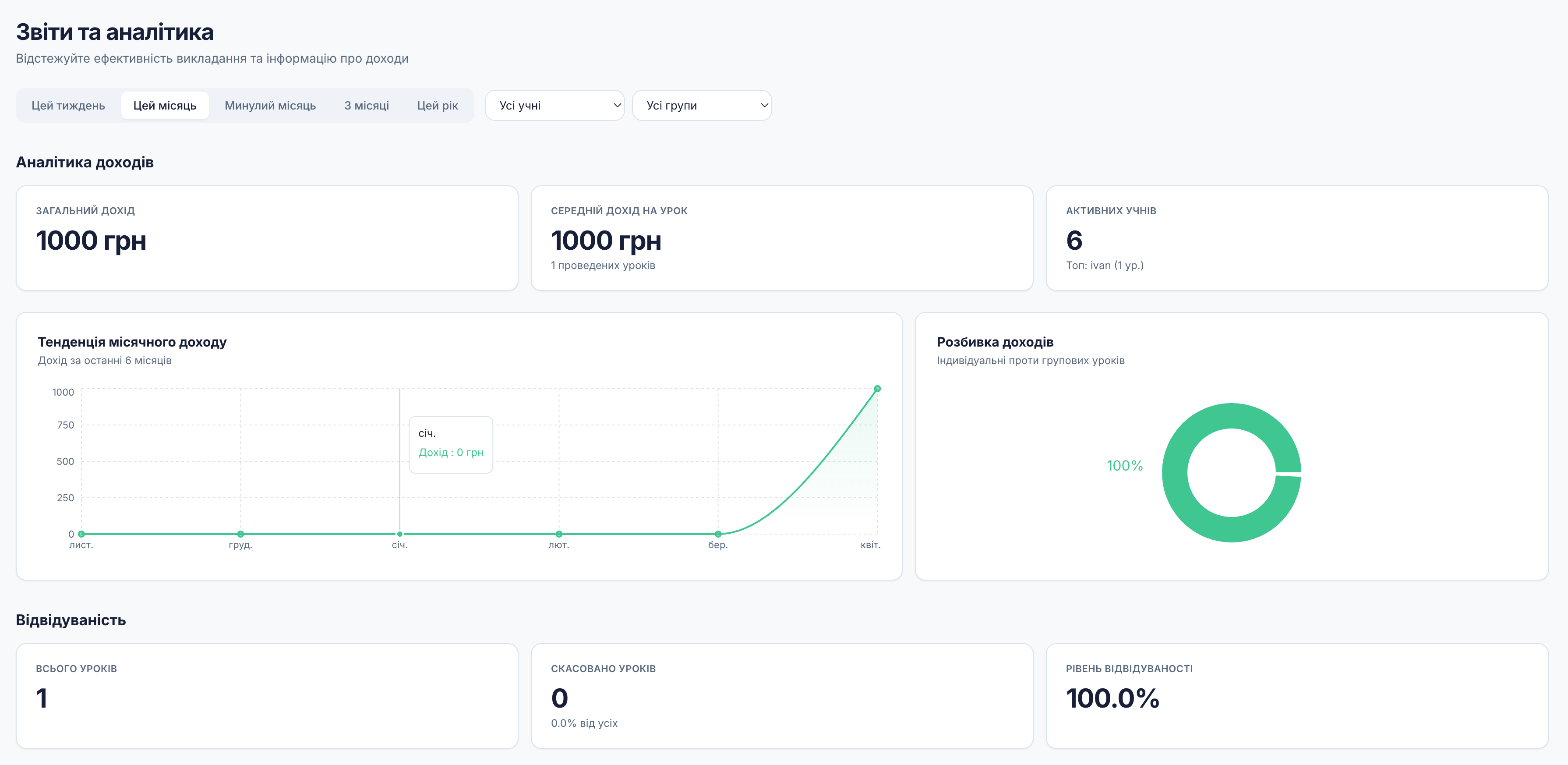Select the 'Цей тиждень' period tab
Image resolution: width=1568 pixels, height=765 pixels.
[x=68, y=105]
